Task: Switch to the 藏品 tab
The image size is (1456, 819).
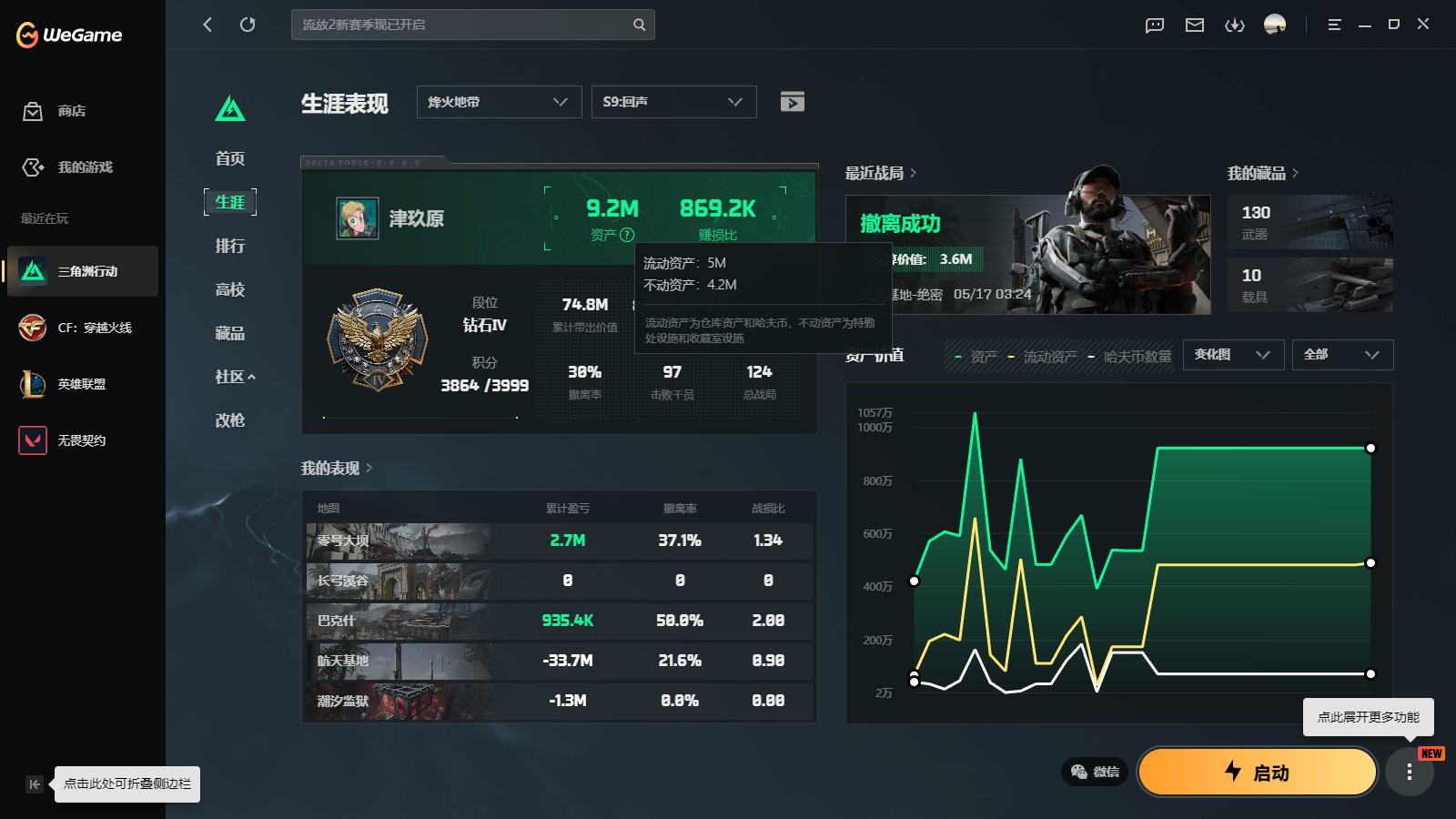Action: [230, 333]
